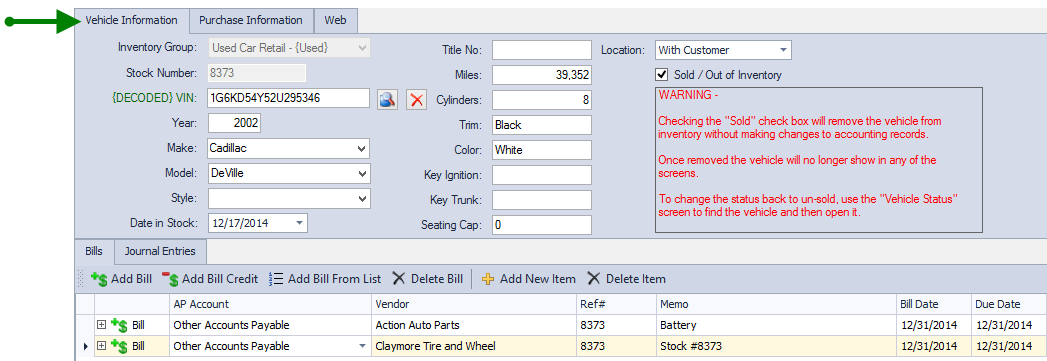Click the Add Bill toolbar icon
Screen dimensions: 1047x361
[x=99, y=279]
